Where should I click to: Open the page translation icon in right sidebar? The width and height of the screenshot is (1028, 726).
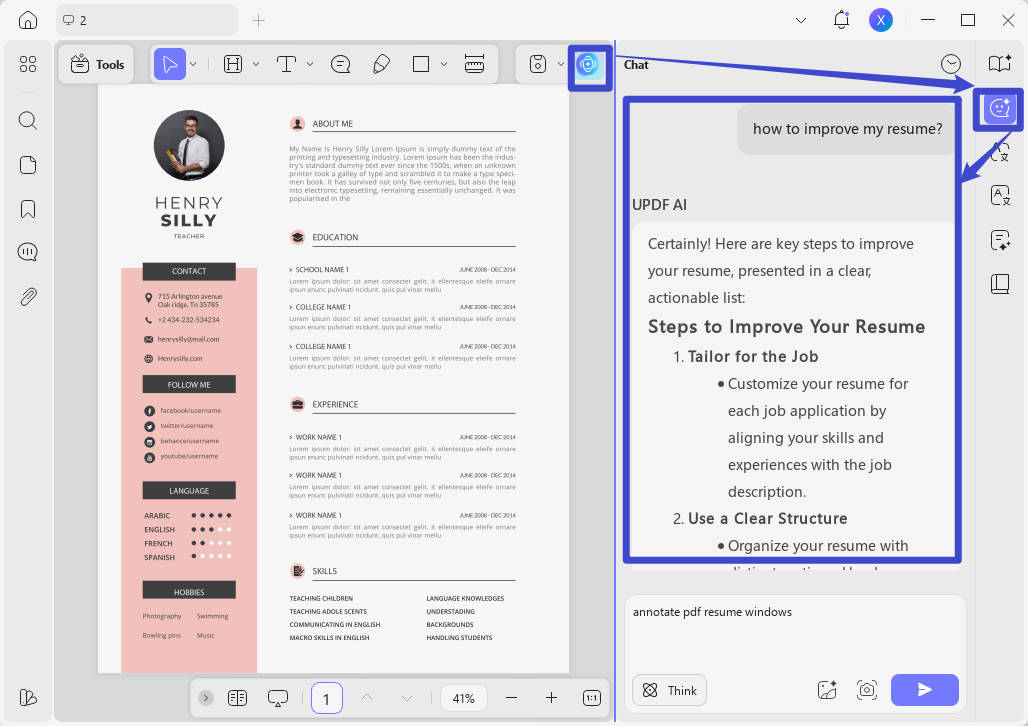point(1000,195)
